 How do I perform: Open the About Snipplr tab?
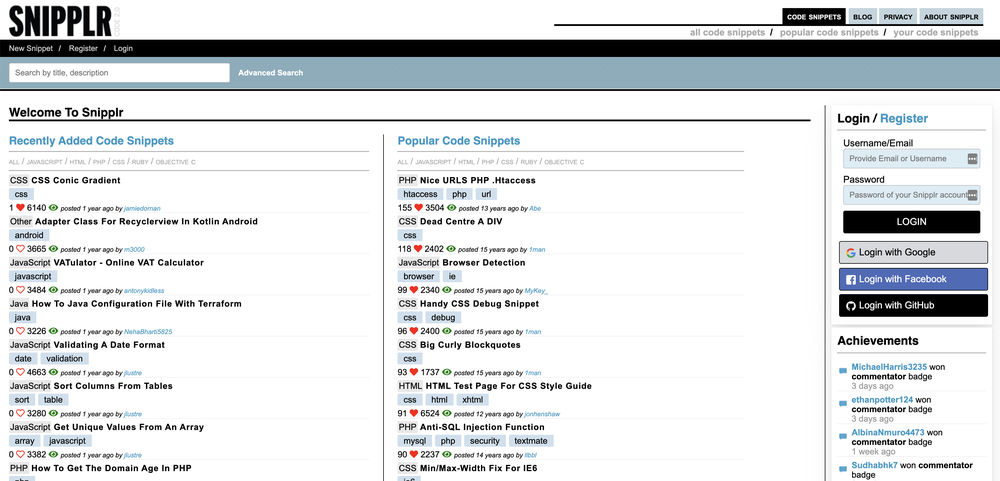tap(951, 17)
